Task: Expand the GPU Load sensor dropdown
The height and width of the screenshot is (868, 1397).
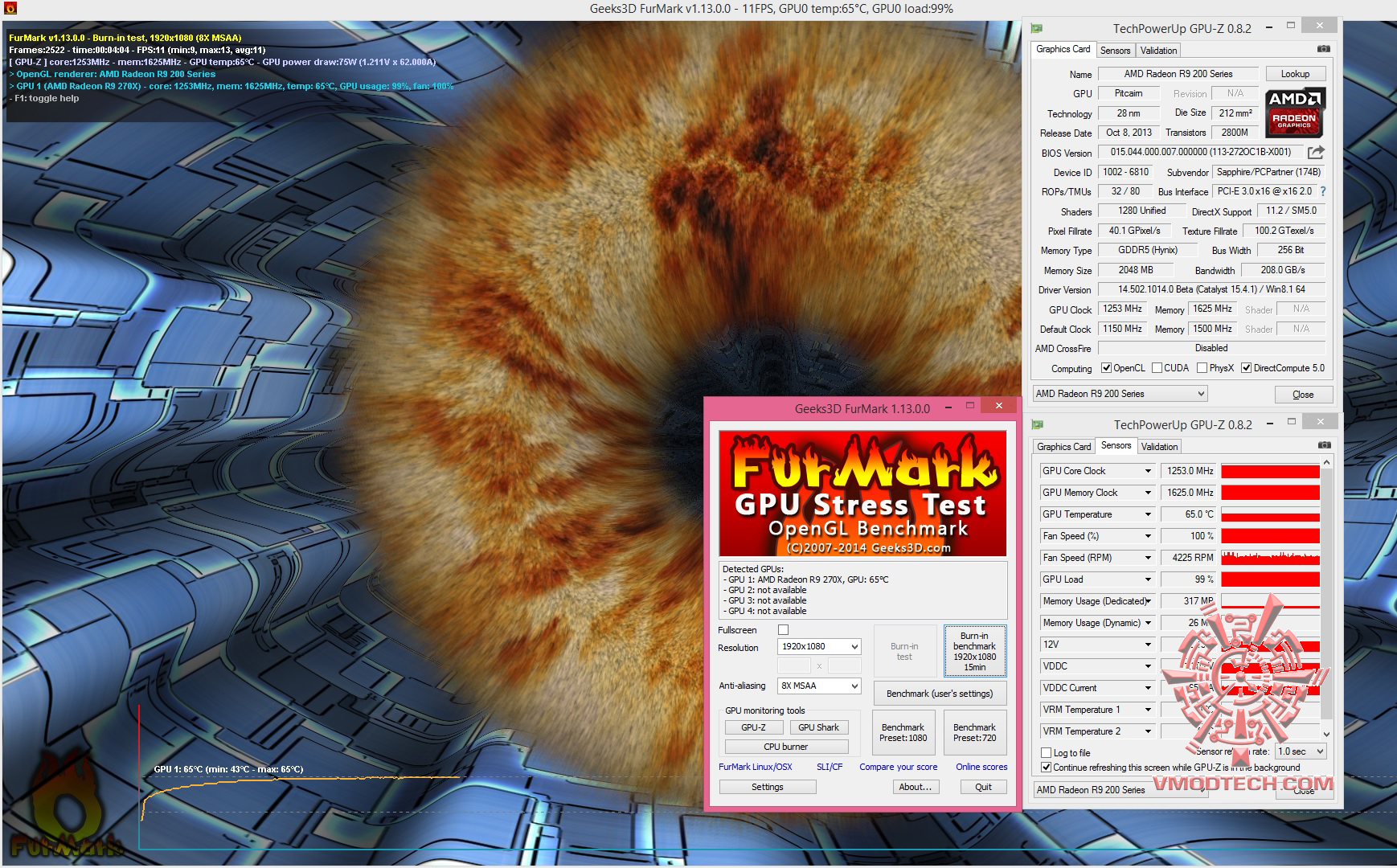Action: tap(1148, 579)
